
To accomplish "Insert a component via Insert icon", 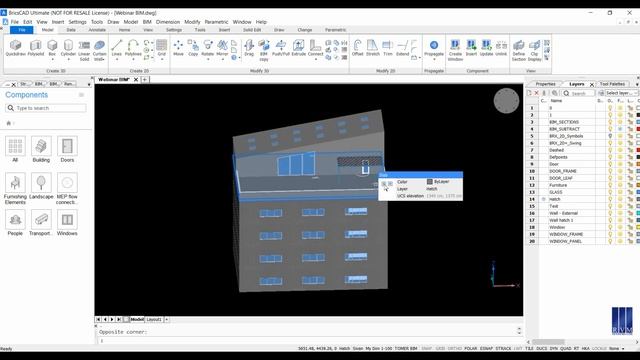I will click(x=471, y=48).
